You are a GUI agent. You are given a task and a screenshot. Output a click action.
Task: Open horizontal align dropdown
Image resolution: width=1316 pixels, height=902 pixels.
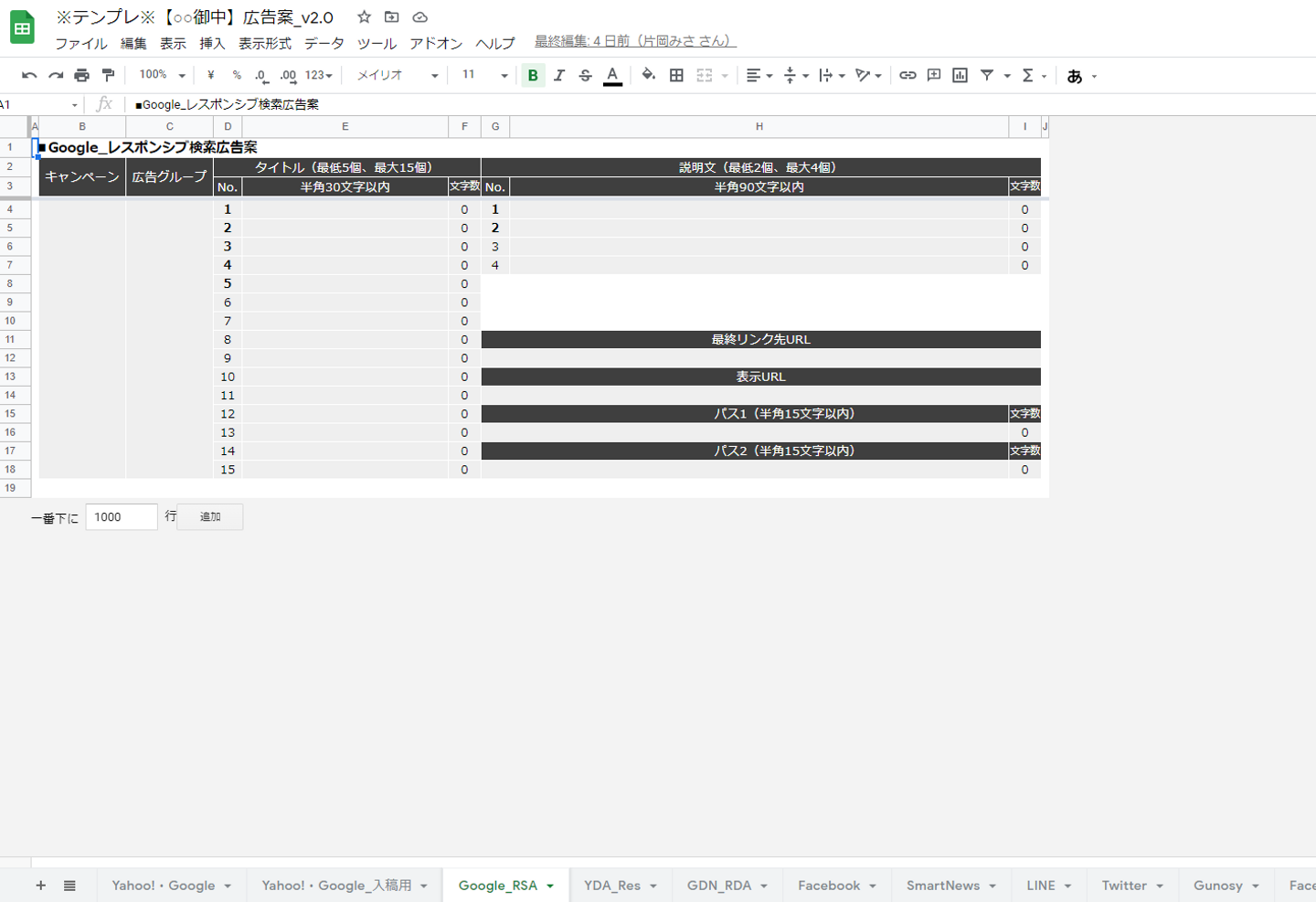point(759,76)
